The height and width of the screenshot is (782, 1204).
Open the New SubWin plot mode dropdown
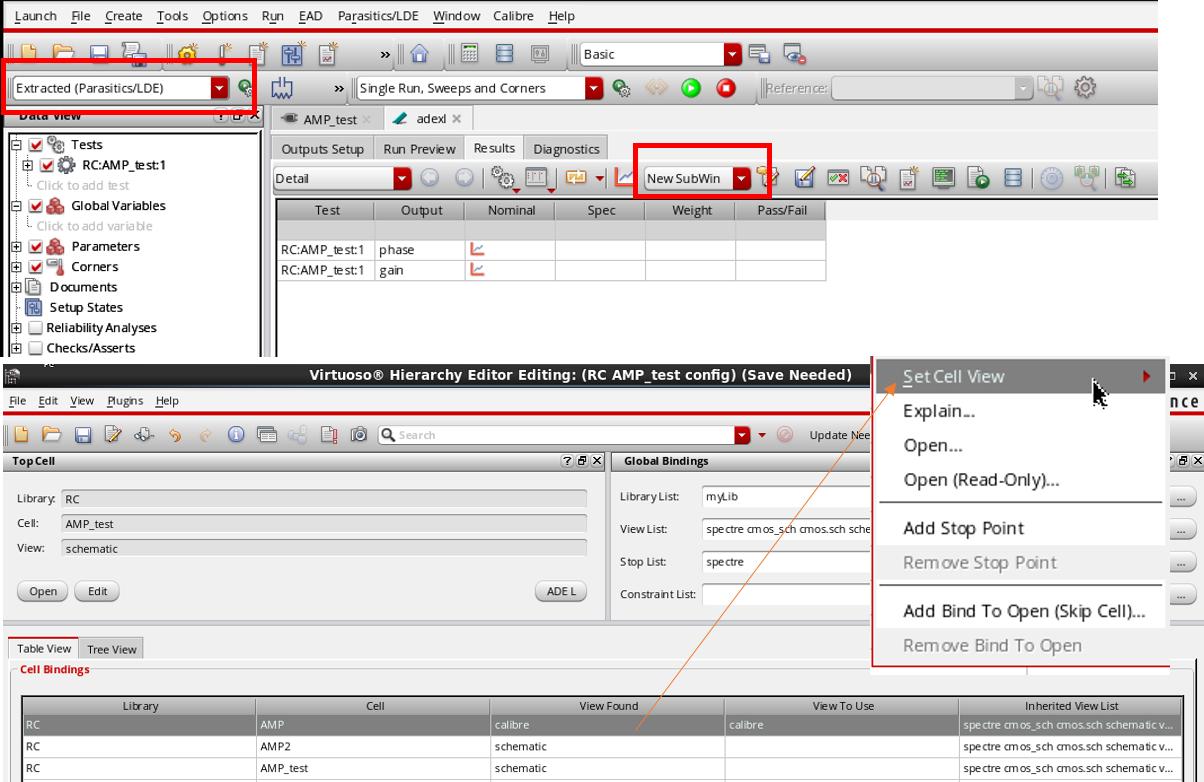click(x=741, y=179)
